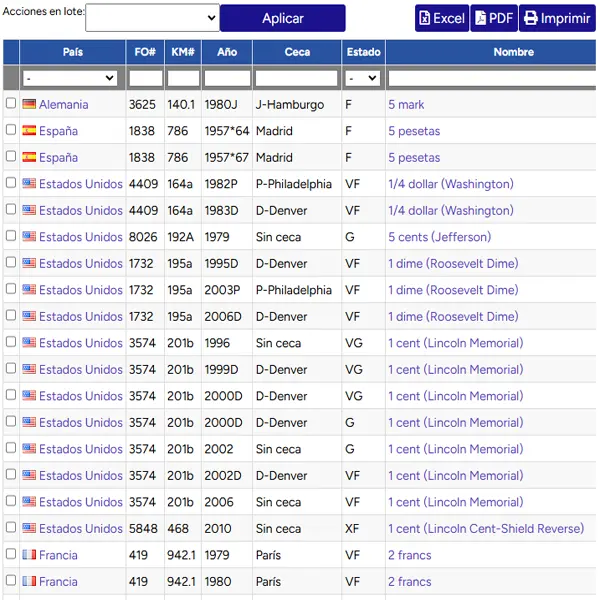
Task: Tick the 1995D Roosevelt dime checkbox
Action: (11, 262)
